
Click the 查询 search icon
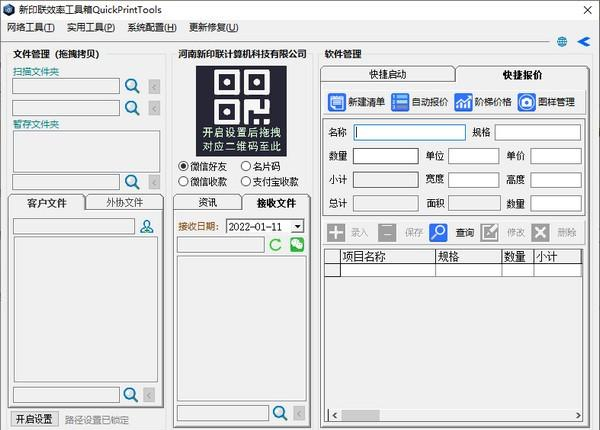coord(438,233)
